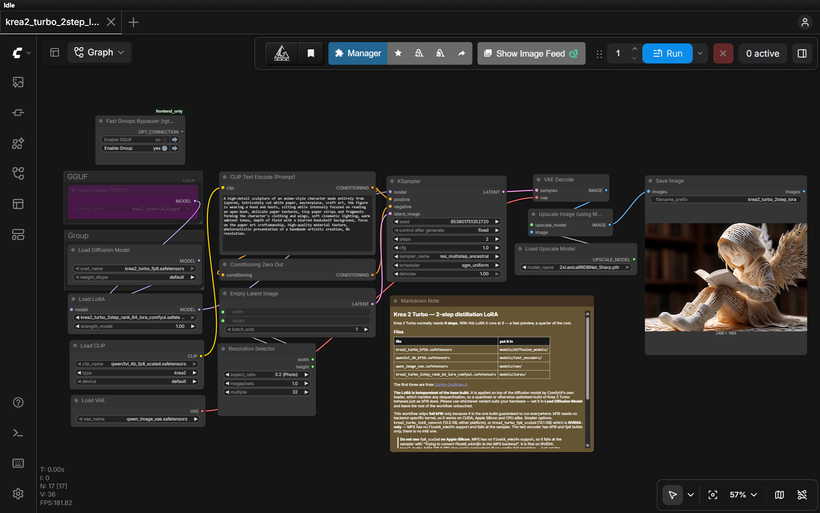Toggle the console terminal icon
Screen dimensions: 820x513
click(18, 432)
